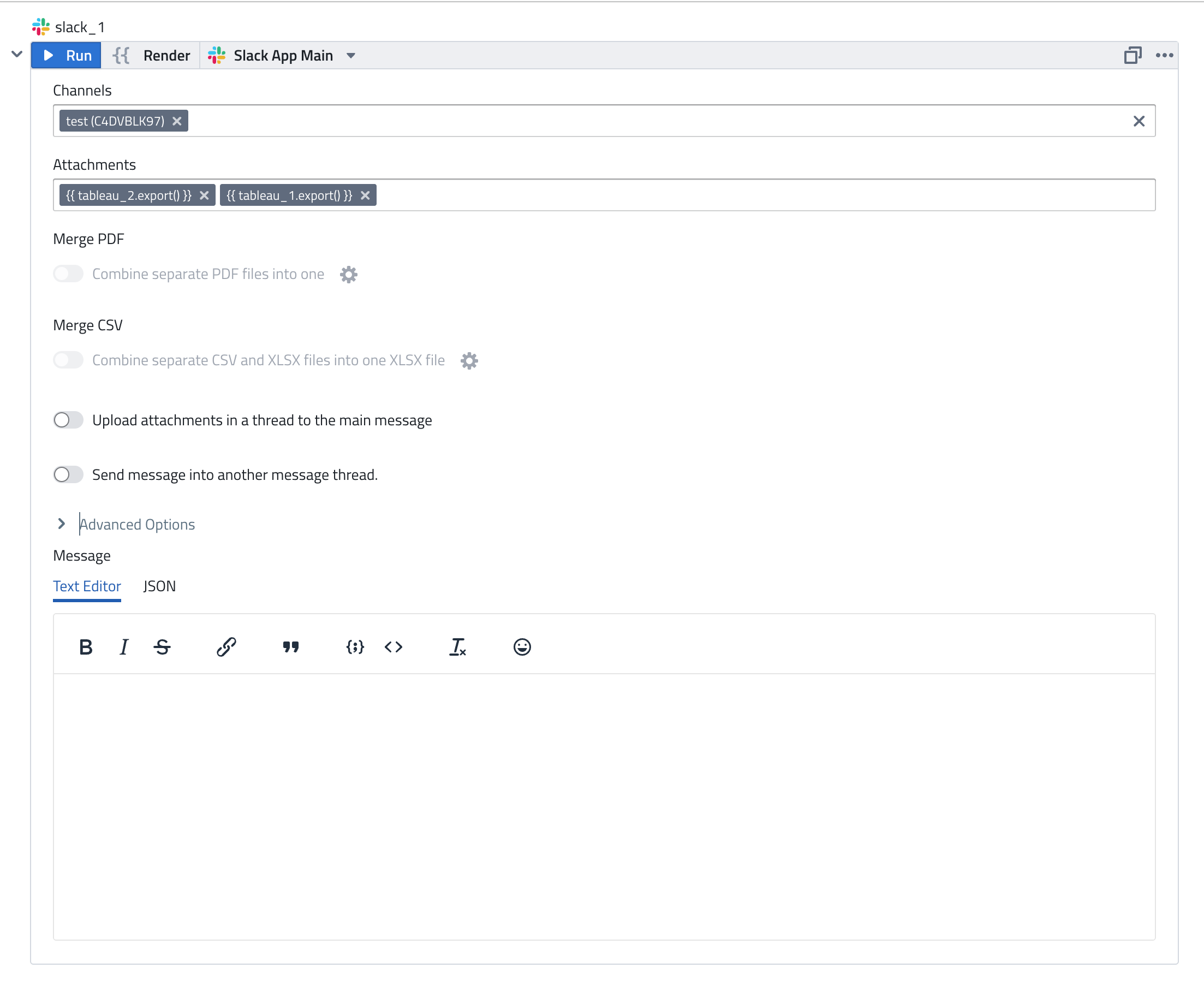Apply inline code formatting
The image size is (1204, 986).
pos(394,647)
